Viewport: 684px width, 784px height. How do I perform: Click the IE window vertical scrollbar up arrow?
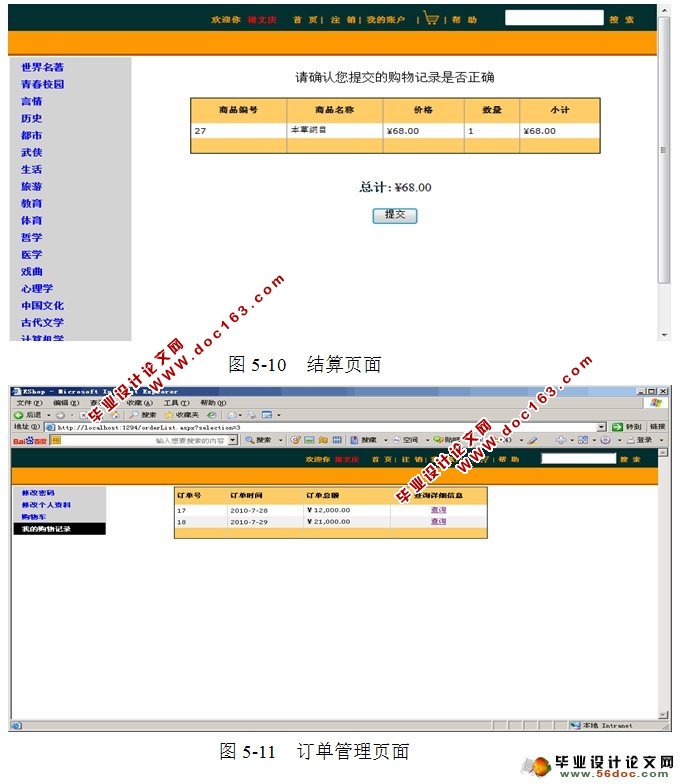coord(663,452)
